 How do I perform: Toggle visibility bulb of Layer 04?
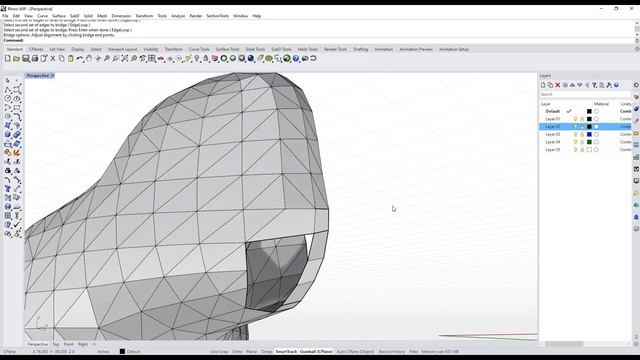click(x=575, y=142)
